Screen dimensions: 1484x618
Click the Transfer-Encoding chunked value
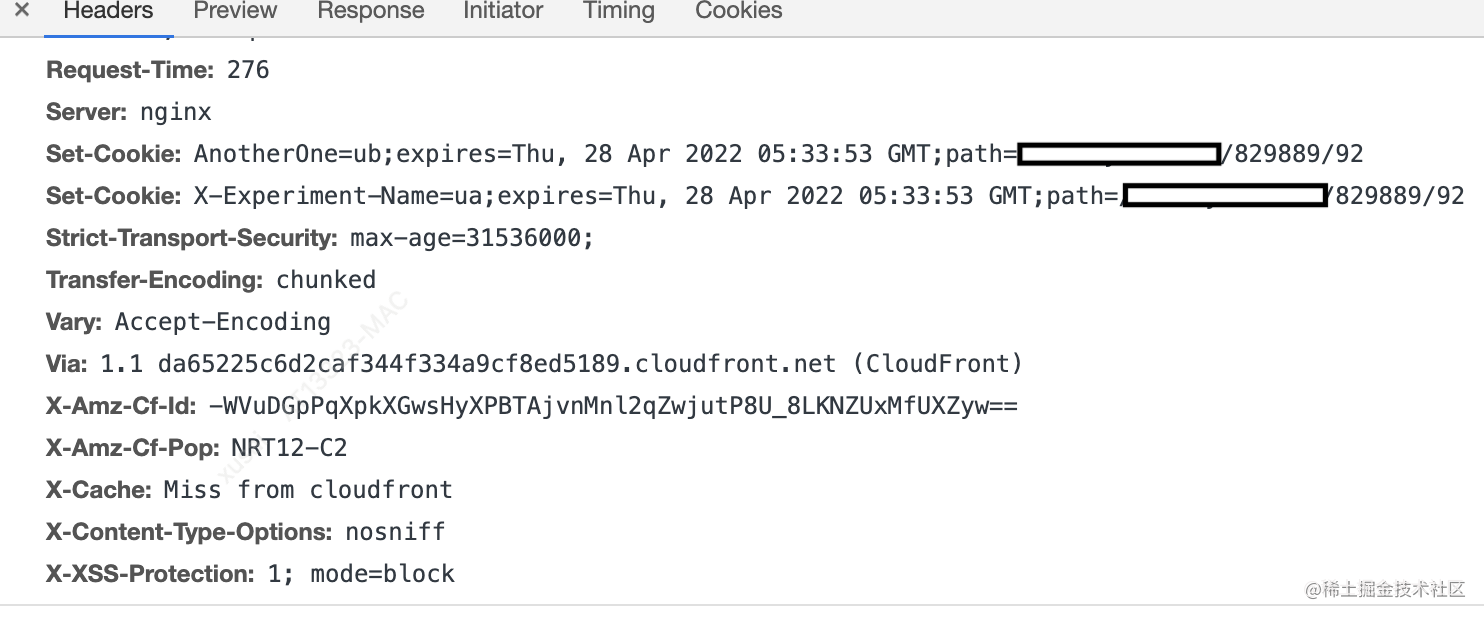point(326,280)
